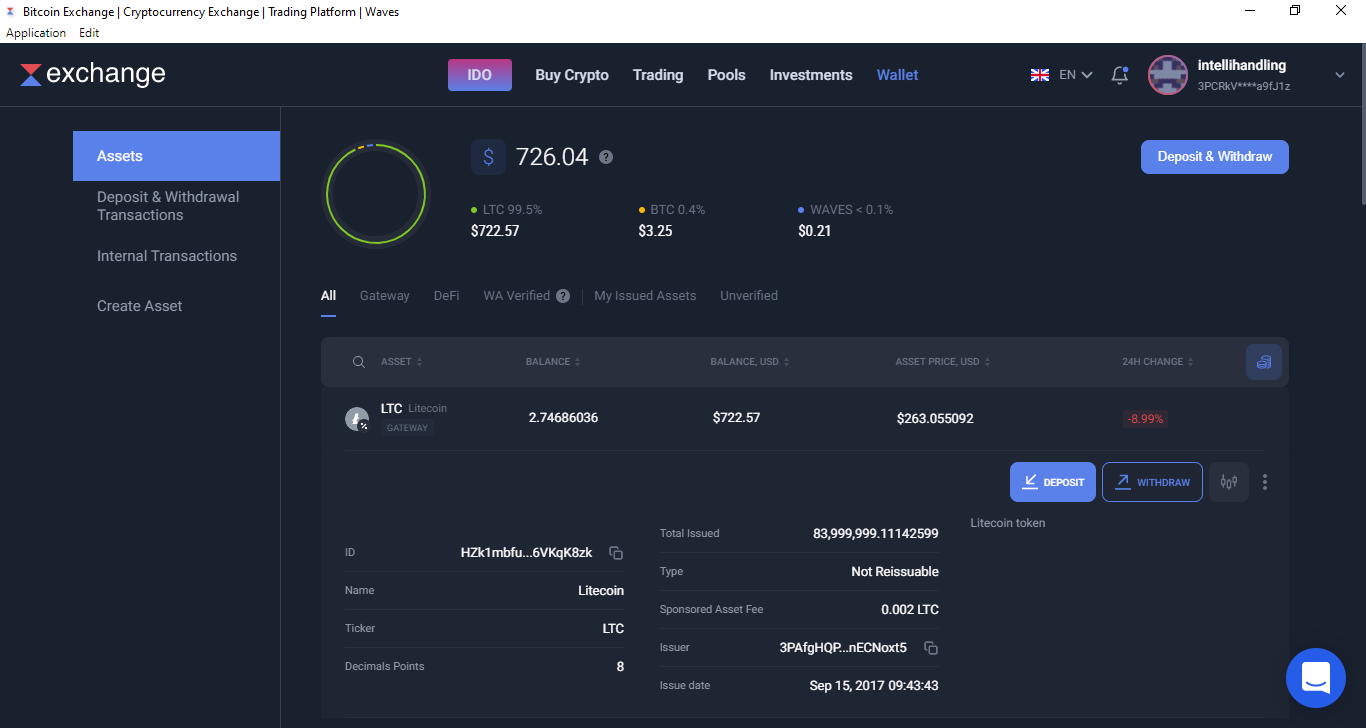Select Assets in the sidebar
Viewport: 1366px width, 728px height.
[x=176, y=156]
